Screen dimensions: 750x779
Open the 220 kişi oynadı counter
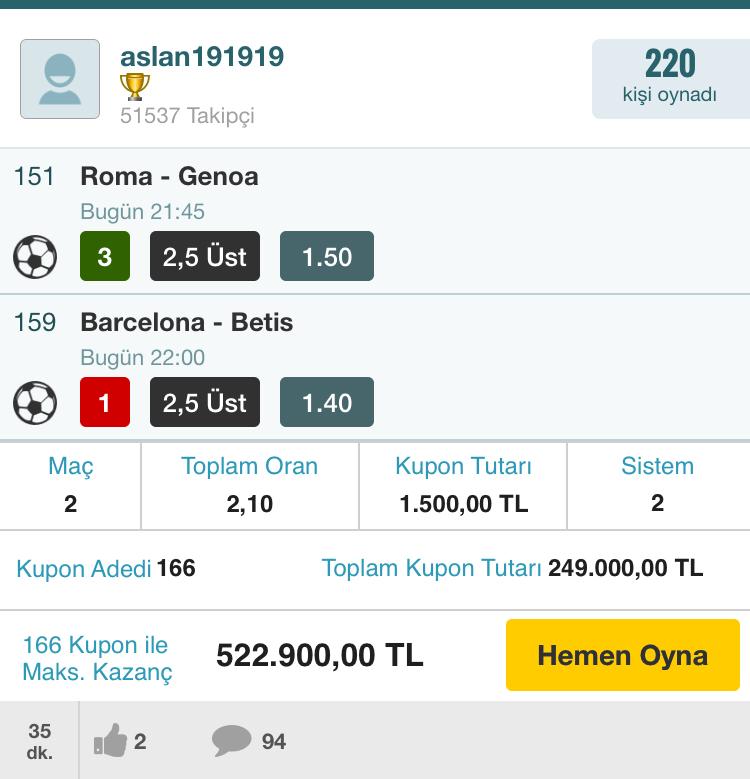click(x=671, y=79)
